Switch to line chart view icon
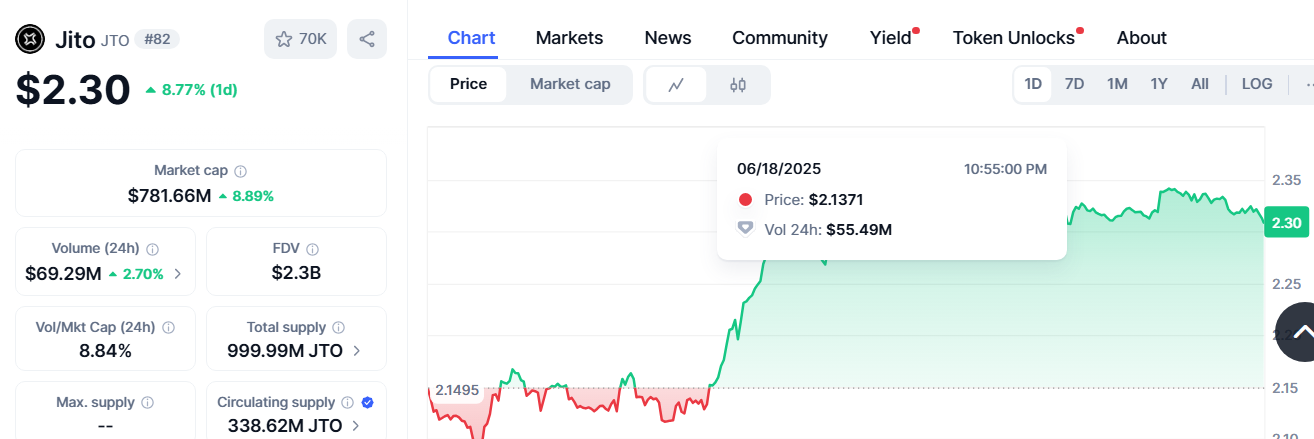The image size is (1314, 439). pyautogui.click(x=676, y=85)
